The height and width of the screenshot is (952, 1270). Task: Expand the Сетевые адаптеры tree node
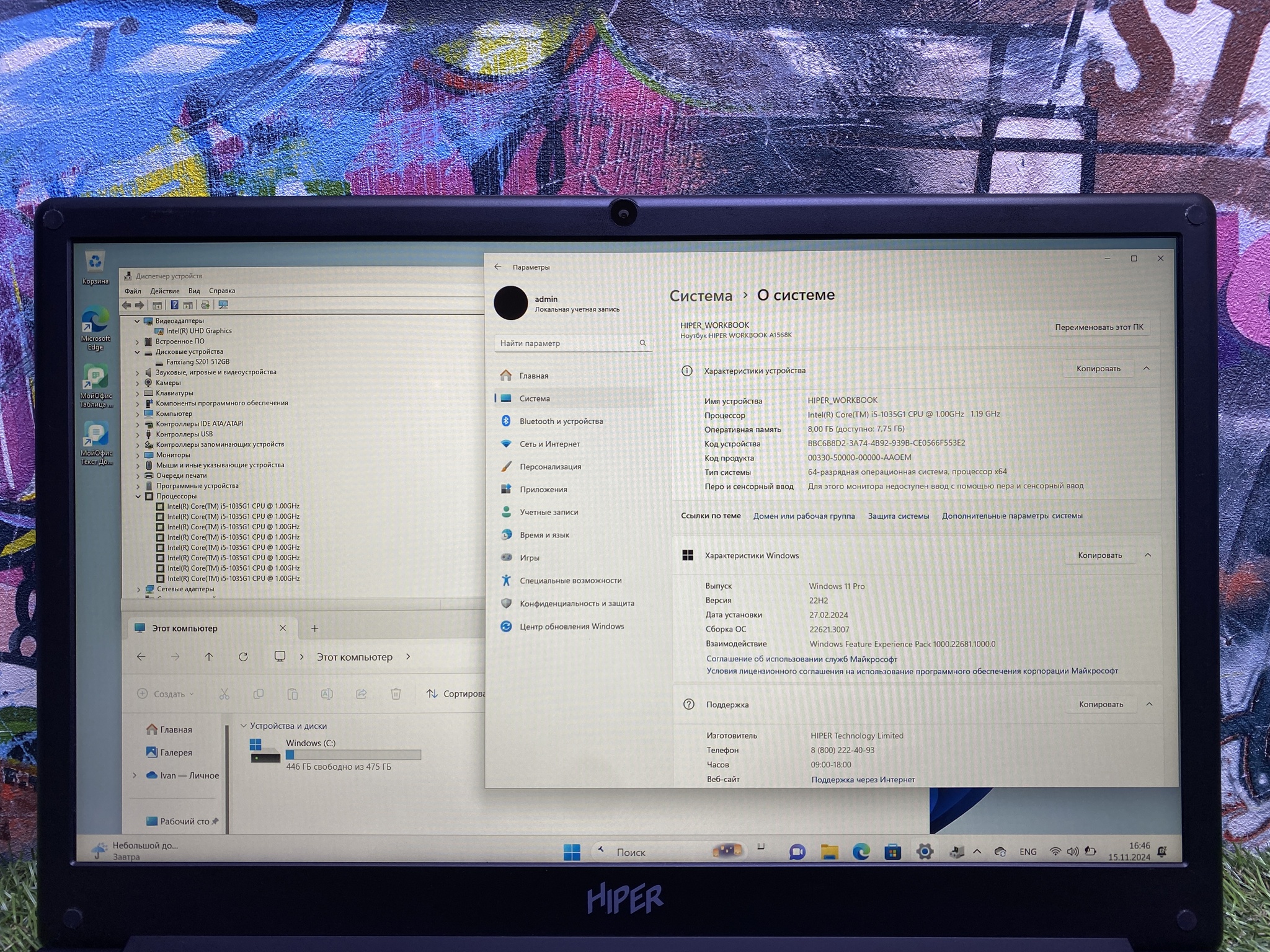tap(138, 589)
